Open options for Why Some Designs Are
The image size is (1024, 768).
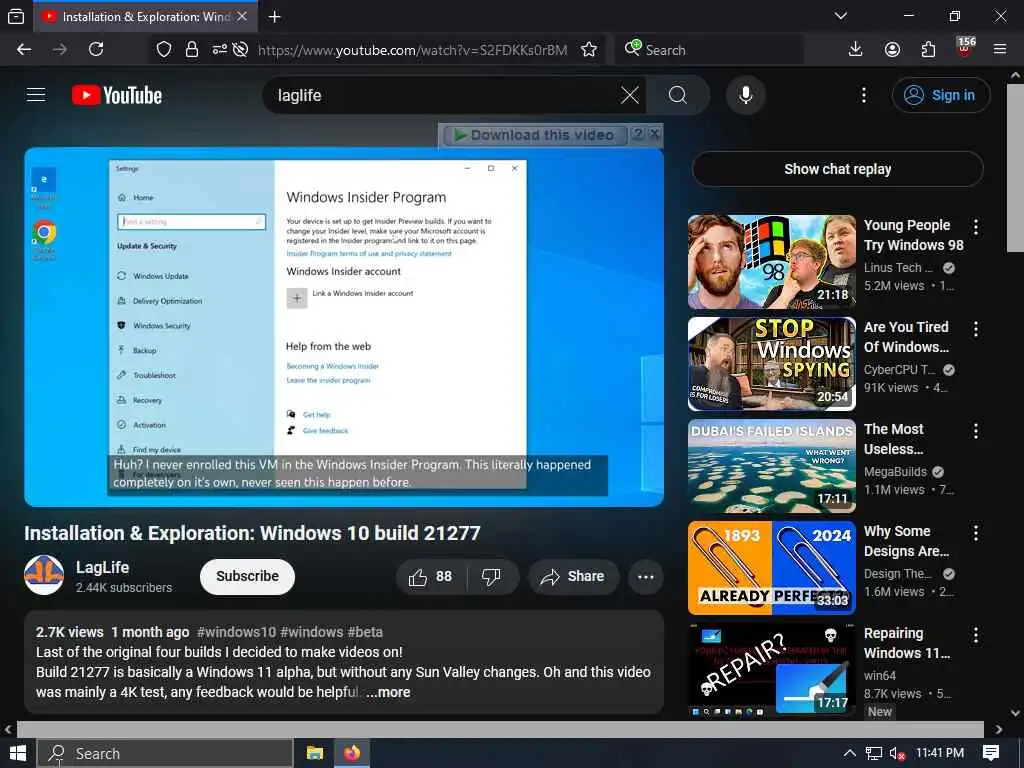click(976, 533)
